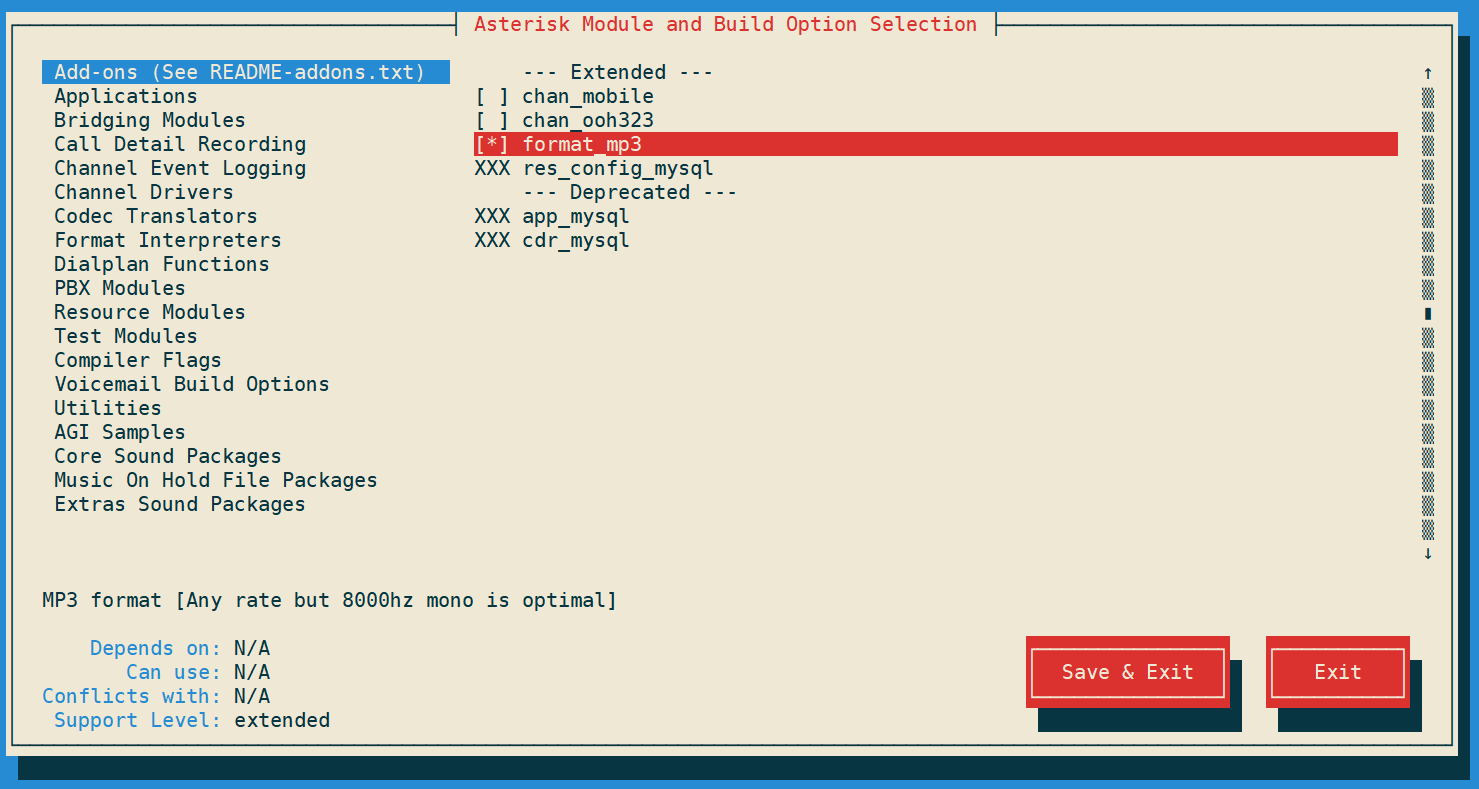Enable the chan_ooh323 module checkbox
Viewport: 1479px width, 789px height.
pyautogui.click(x=492, y=121)
